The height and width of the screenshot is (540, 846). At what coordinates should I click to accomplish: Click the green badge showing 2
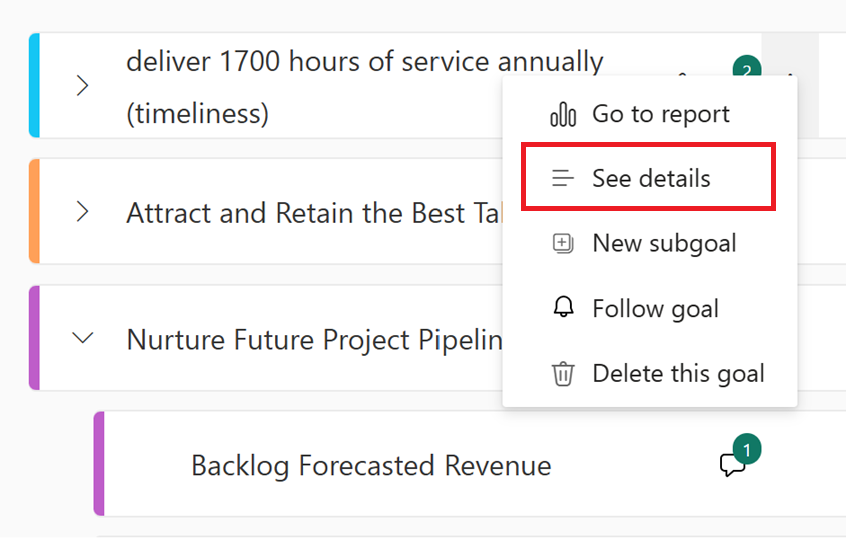click(x=746, y=70)
